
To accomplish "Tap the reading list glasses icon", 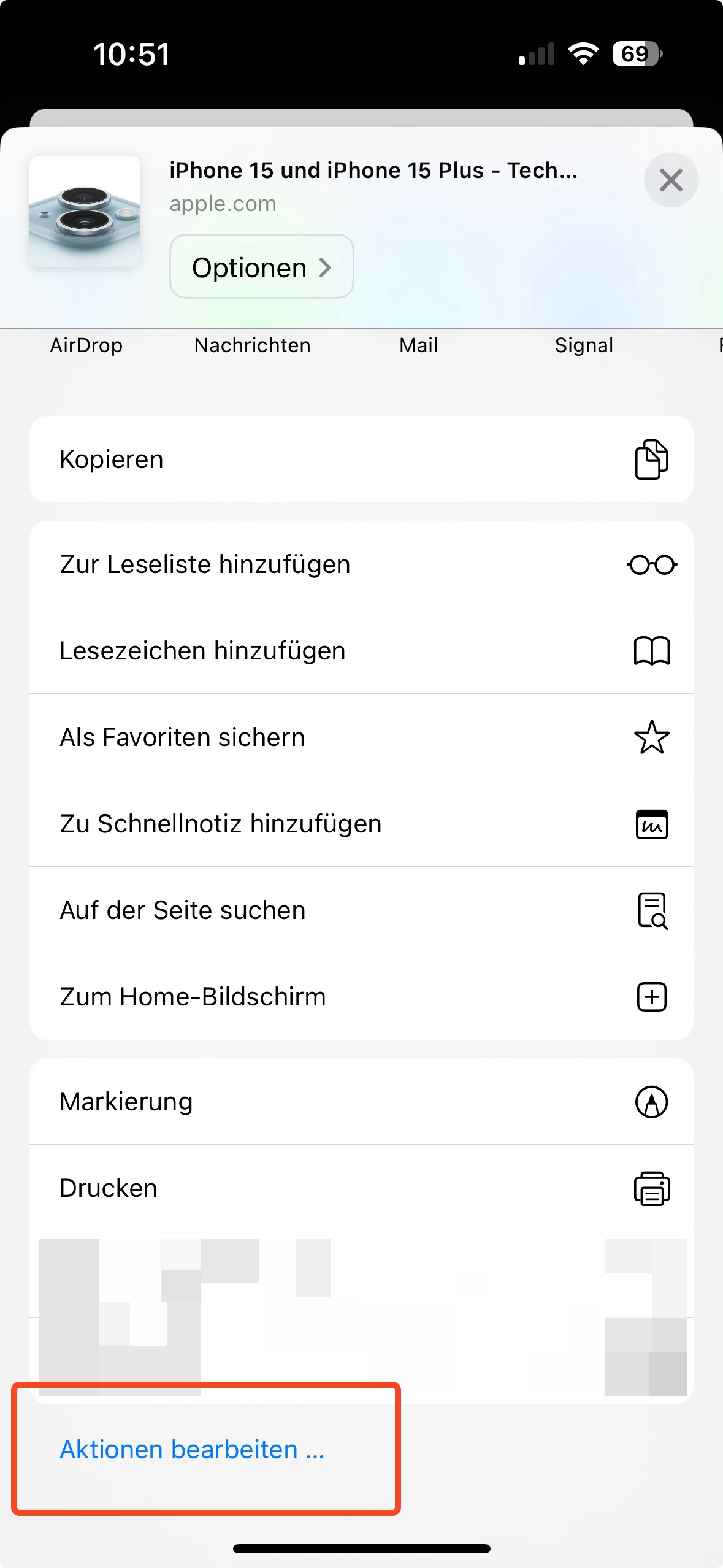I will point(651,564).
